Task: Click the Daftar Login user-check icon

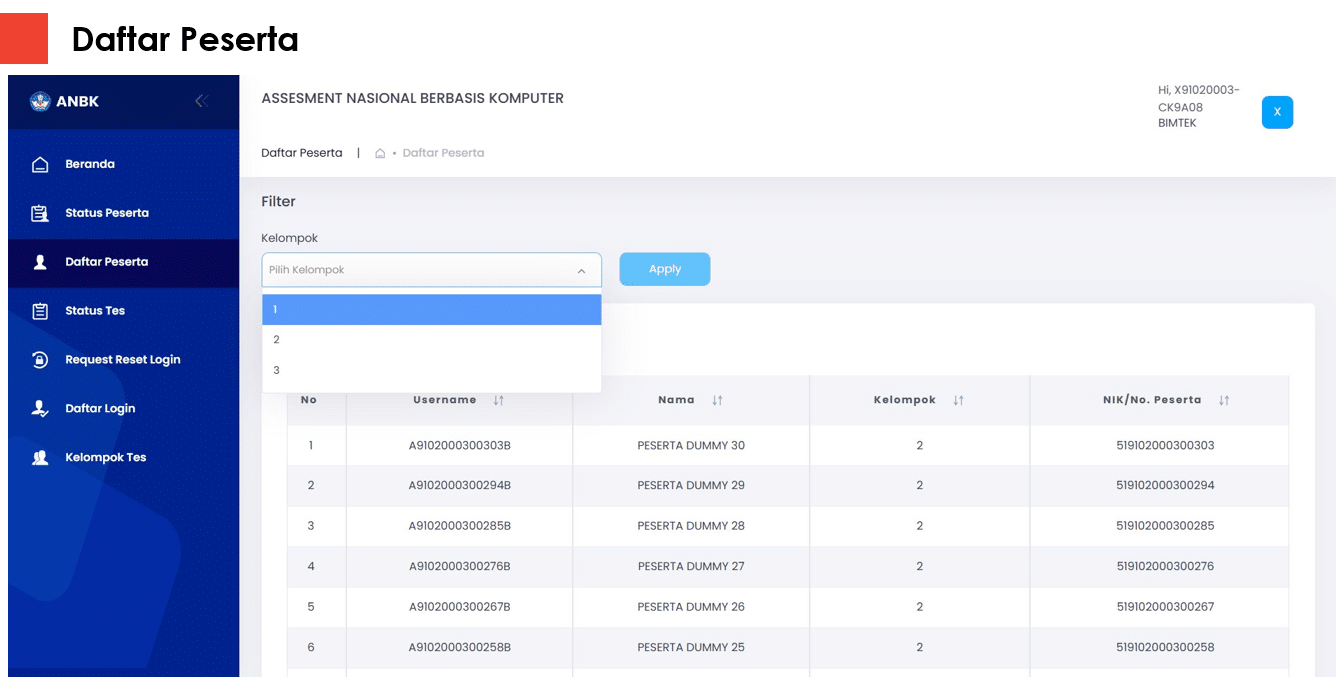Action: coord(40,408)
